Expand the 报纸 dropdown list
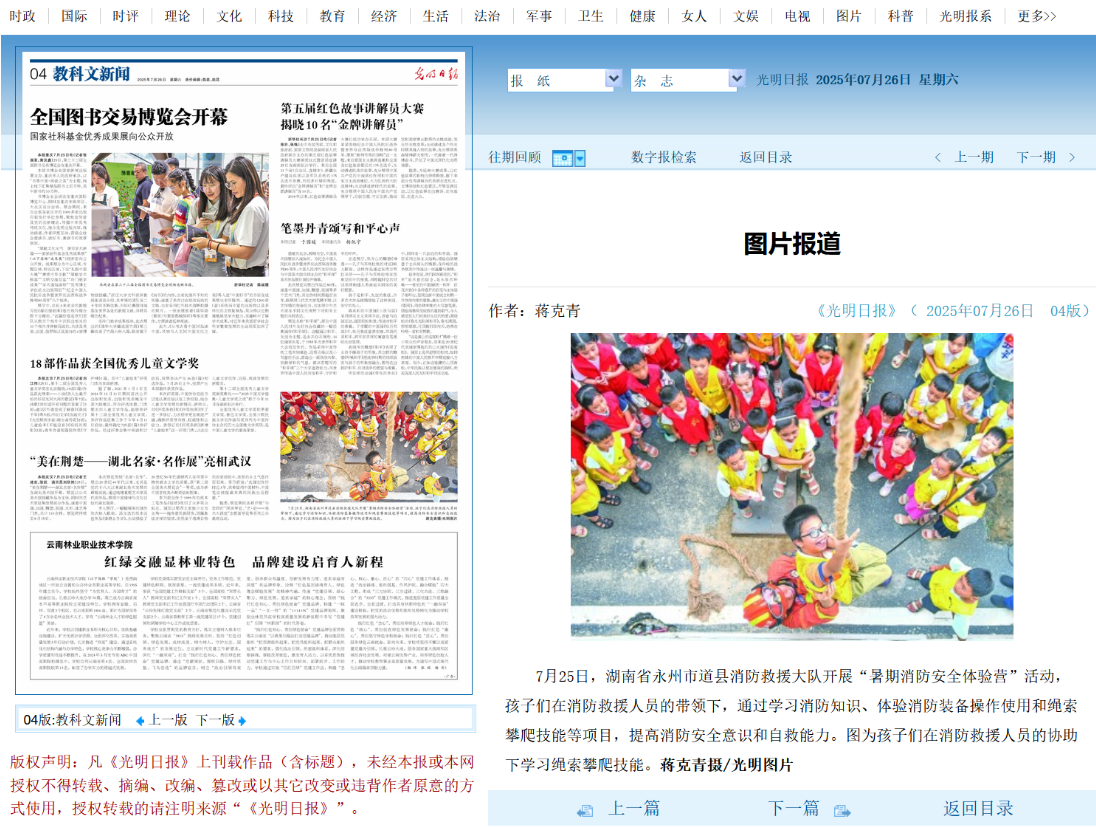Viewport: 1096px width, 827px height. tap(613, 79)
